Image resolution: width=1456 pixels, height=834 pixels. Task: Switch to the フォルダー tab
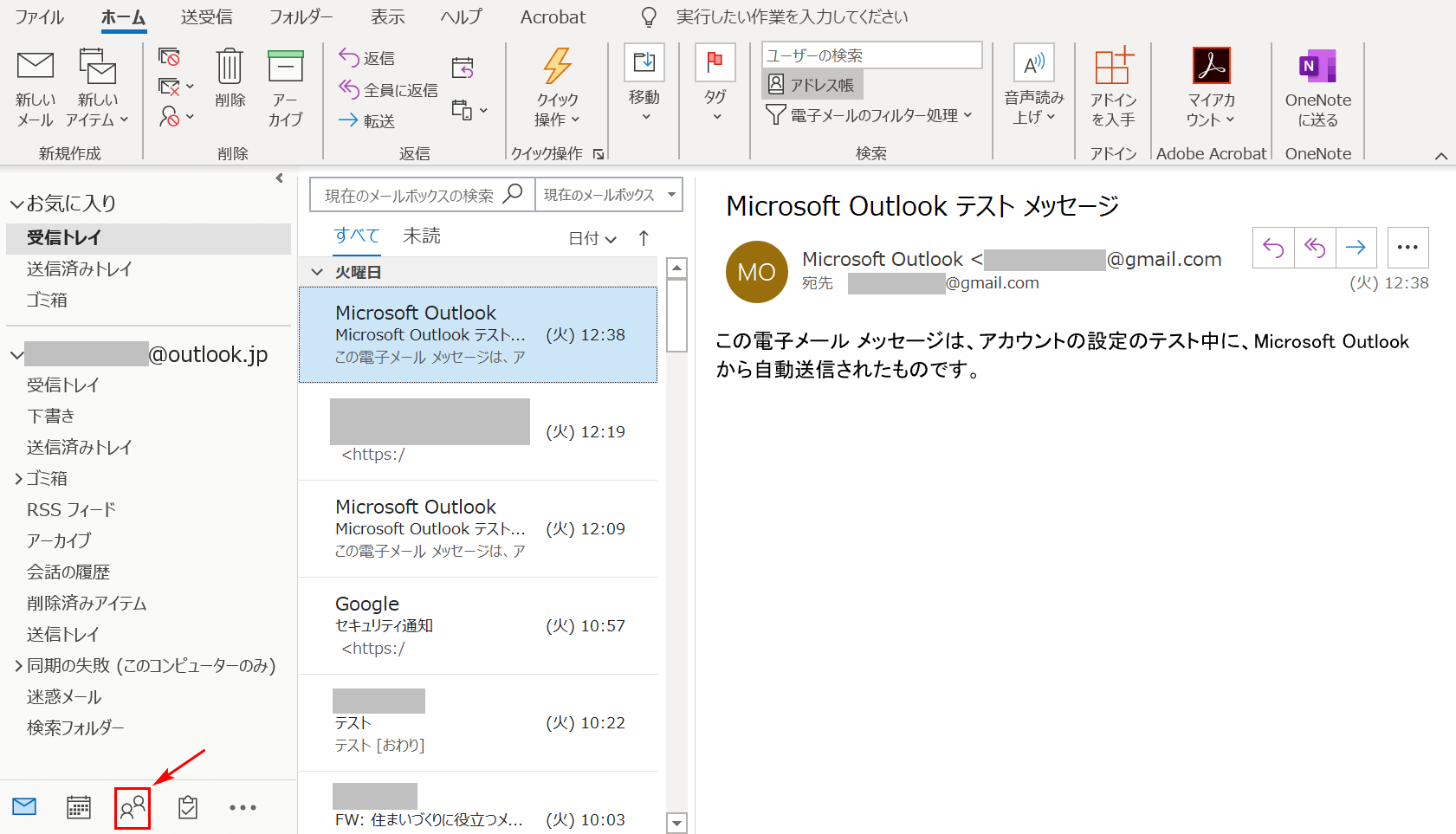pos(301,17)
